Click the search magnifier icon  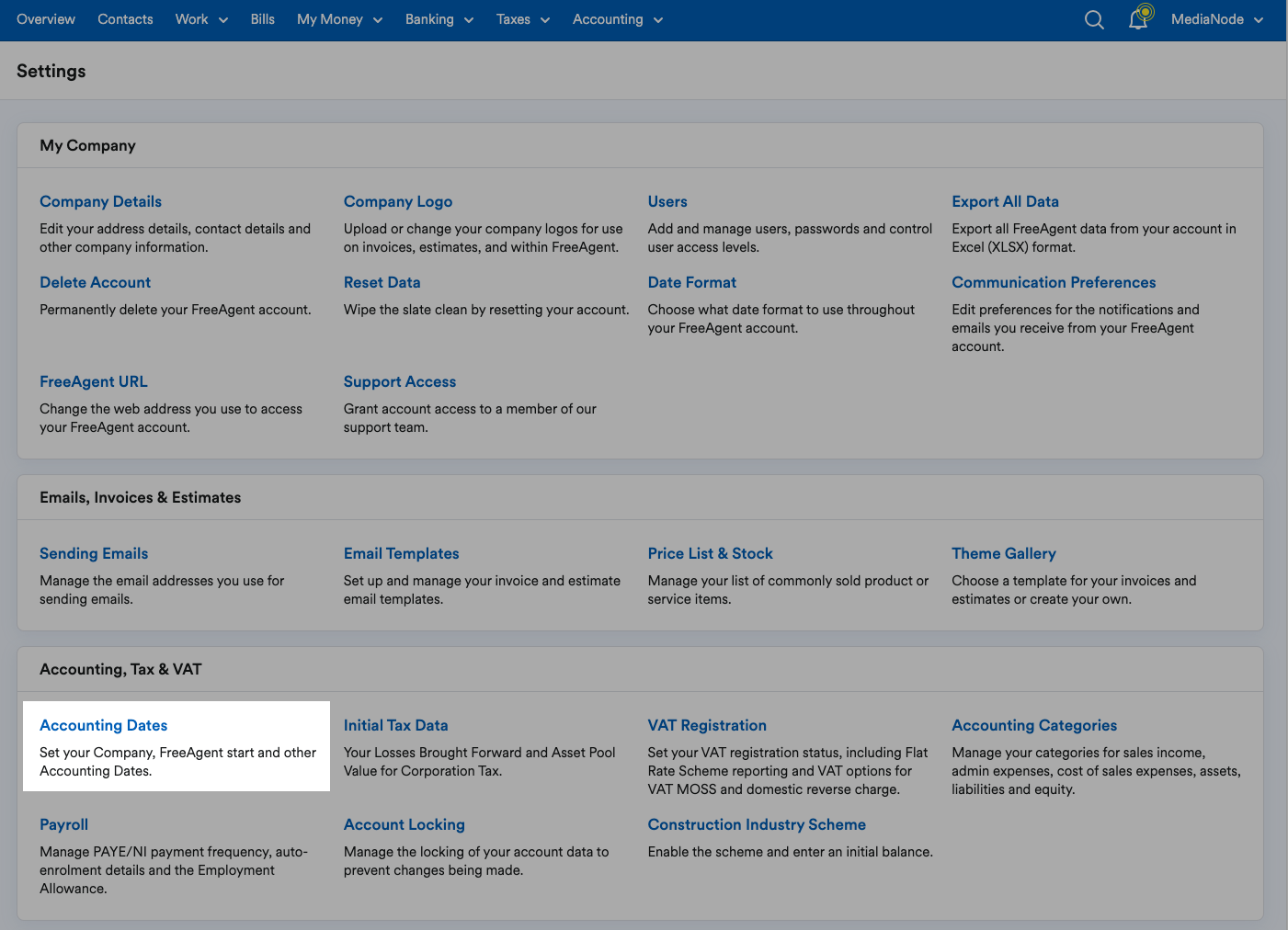pos(1093,20)
